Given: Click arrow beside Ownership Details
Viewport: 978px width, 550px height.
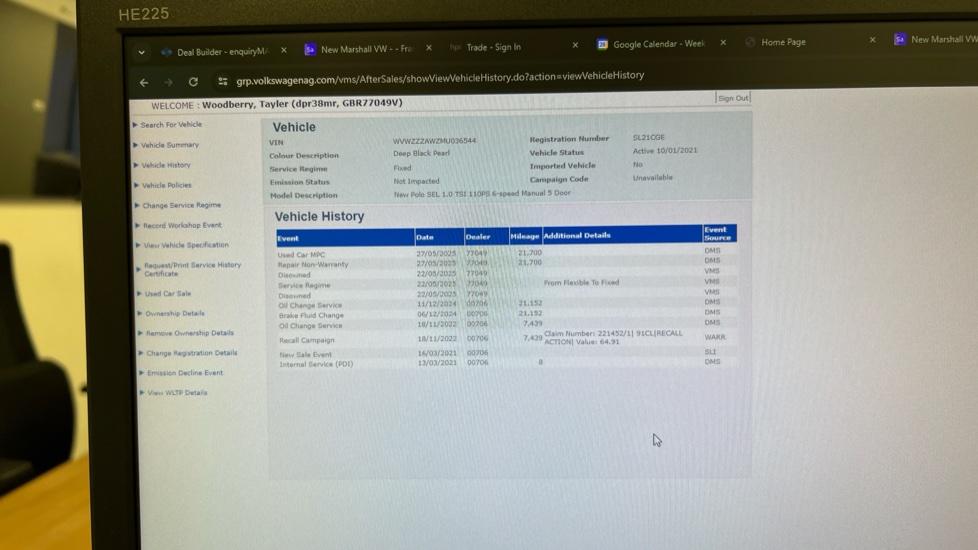Looking at the screenshot, I should click(140, 313).
